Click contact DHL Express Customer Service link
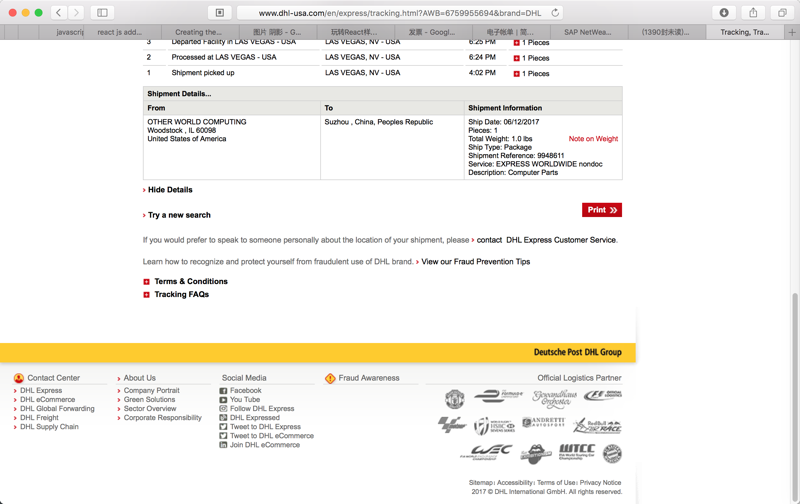The image size is (800, 504). [546, 240]
